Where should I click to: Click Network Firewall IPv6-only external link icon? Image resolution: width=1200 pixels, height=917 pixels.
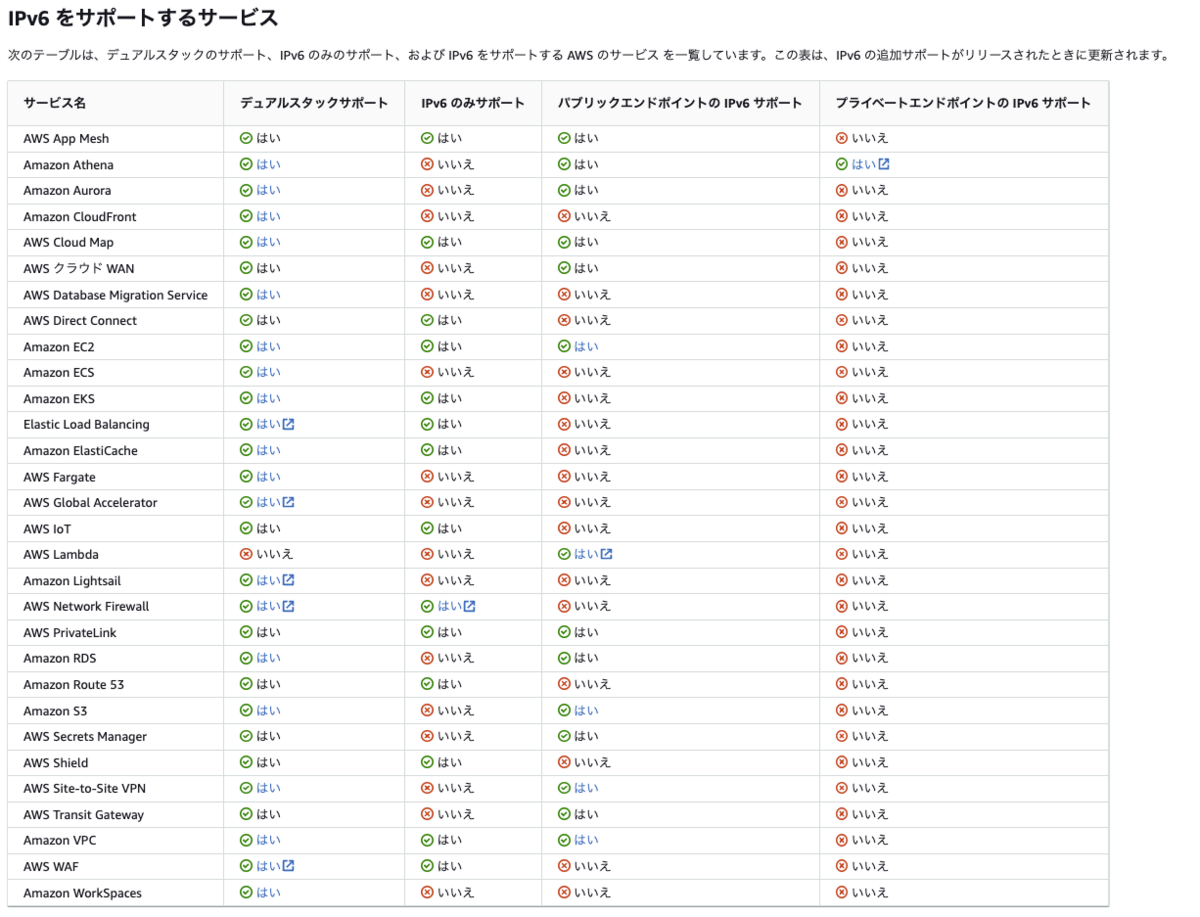[470, 606]
